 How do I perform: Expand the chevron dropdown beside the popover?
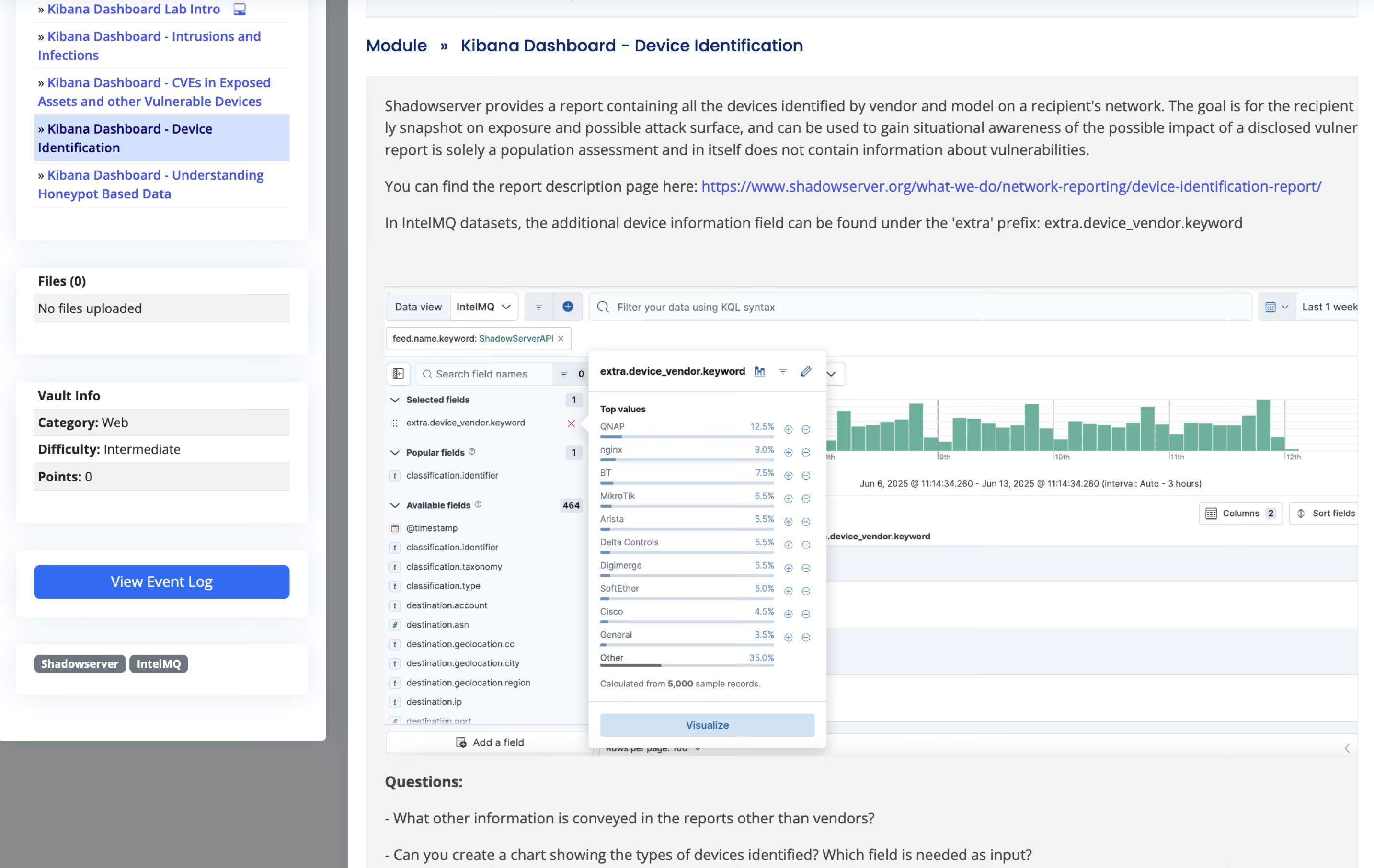click(x=832, y=374)
